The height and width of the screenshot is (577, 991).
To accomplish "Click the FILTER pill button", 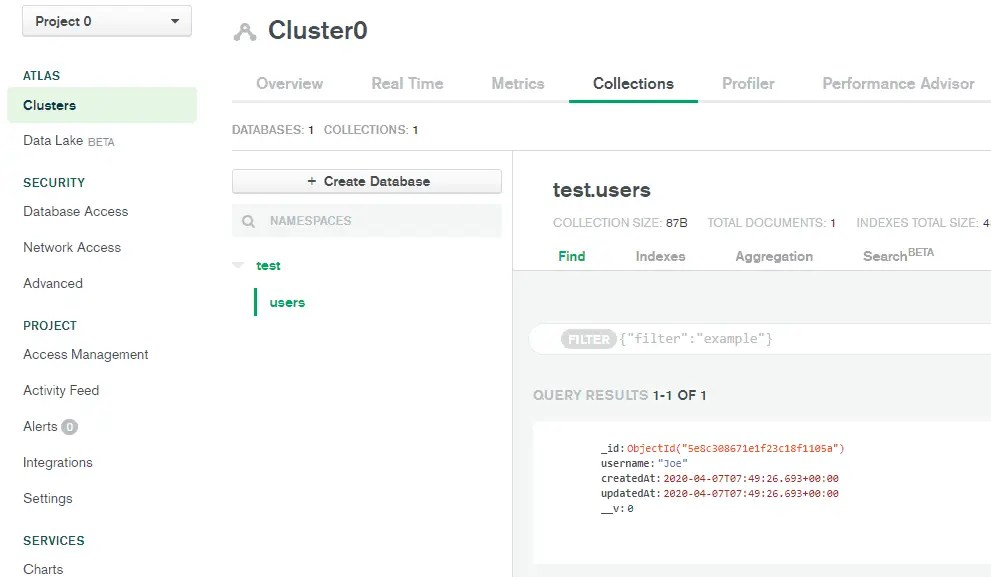I will tap(588, 339).
